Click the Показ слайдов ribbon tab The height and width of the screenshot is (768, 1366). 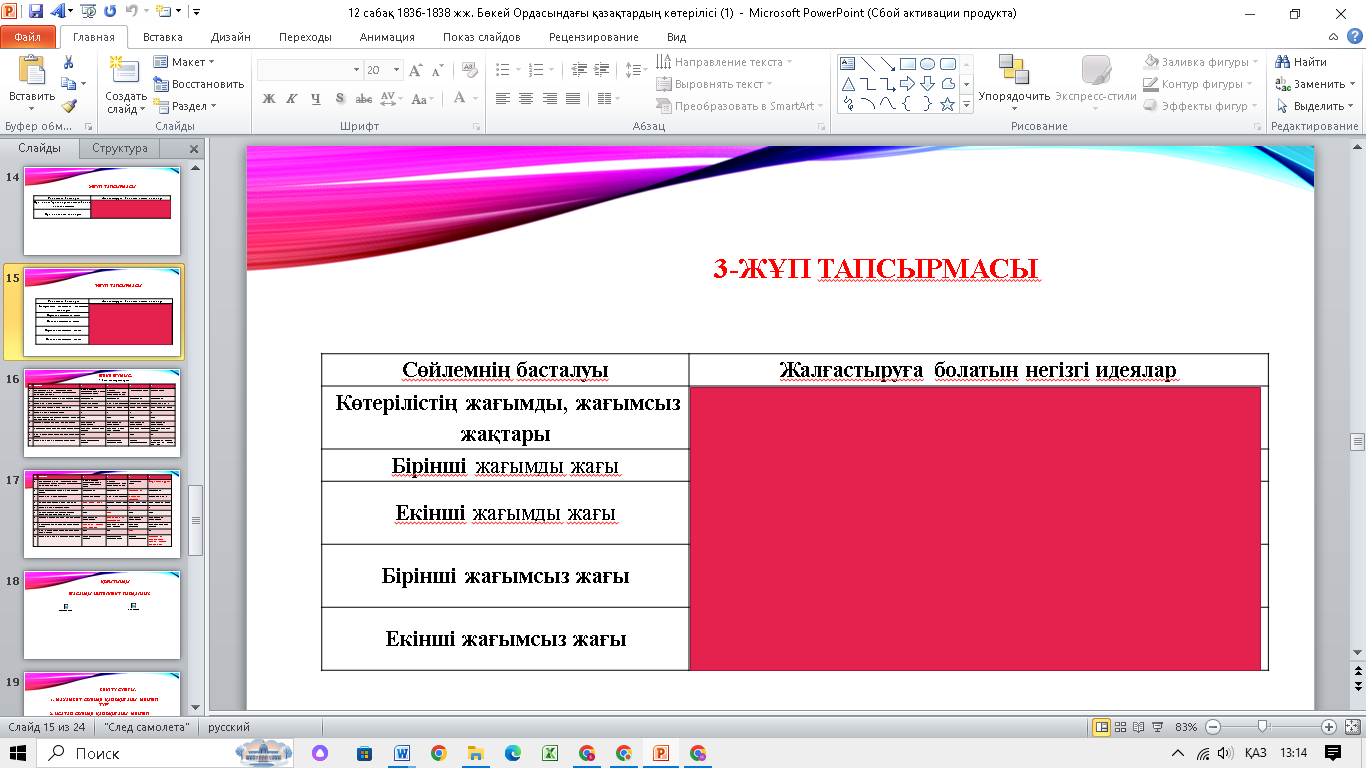(x=484, y=37)
